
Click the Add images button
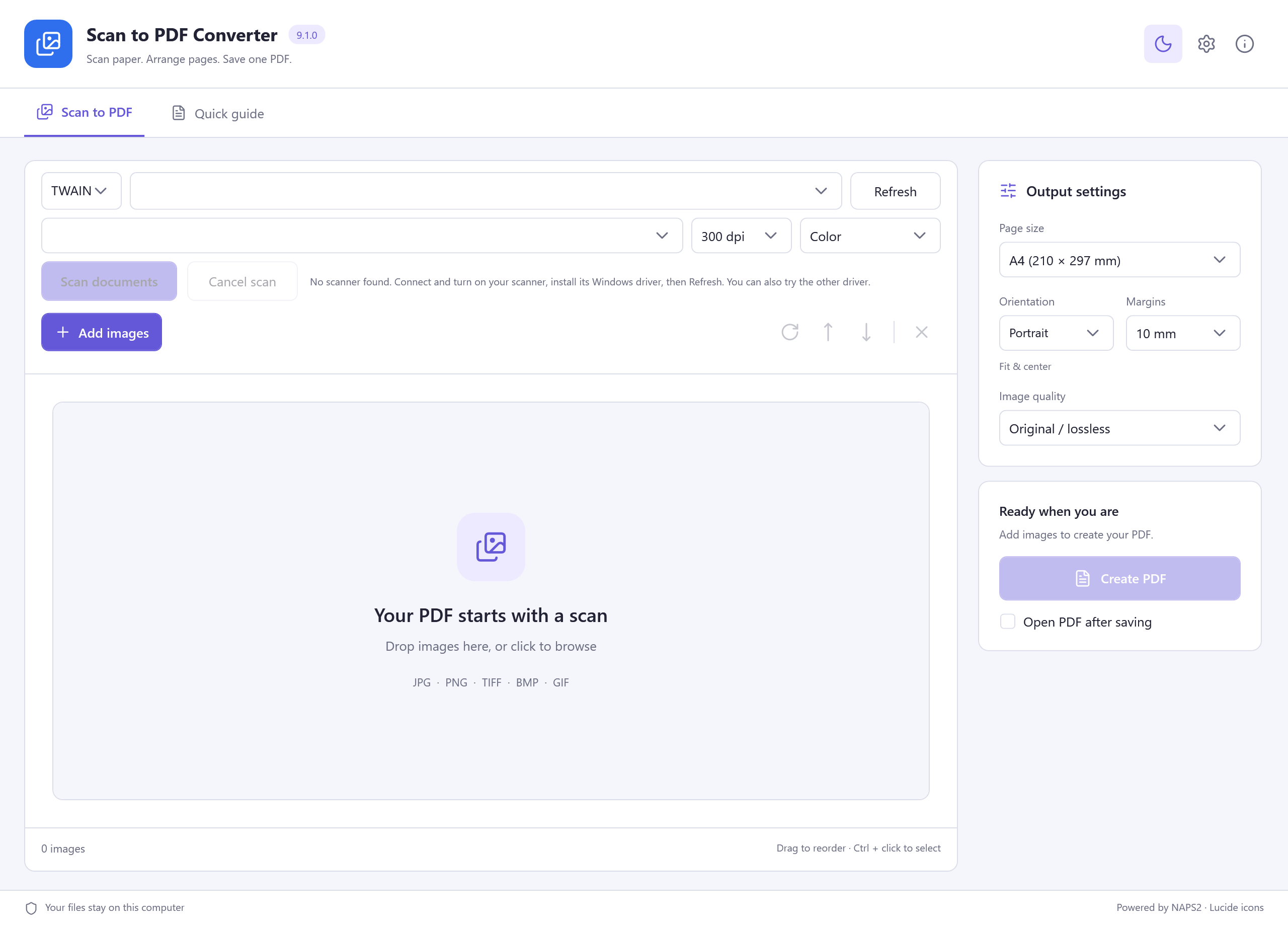pyautogui.click(x=102, y=332)
